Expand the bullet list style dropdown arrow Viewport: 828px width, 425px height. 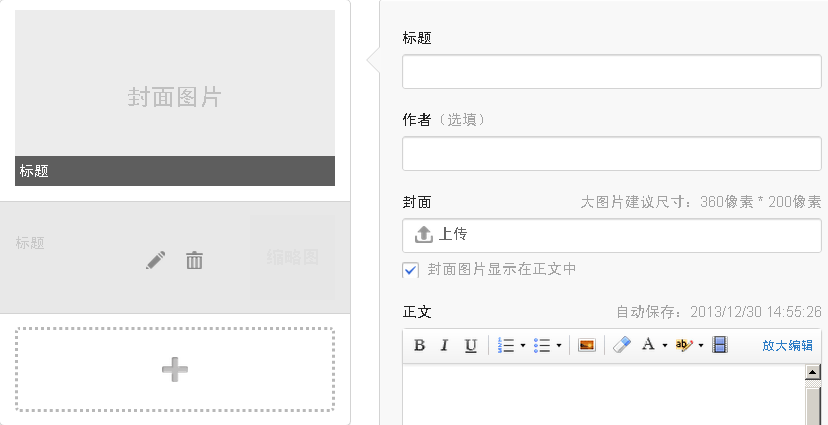click(x=559, y=345)
